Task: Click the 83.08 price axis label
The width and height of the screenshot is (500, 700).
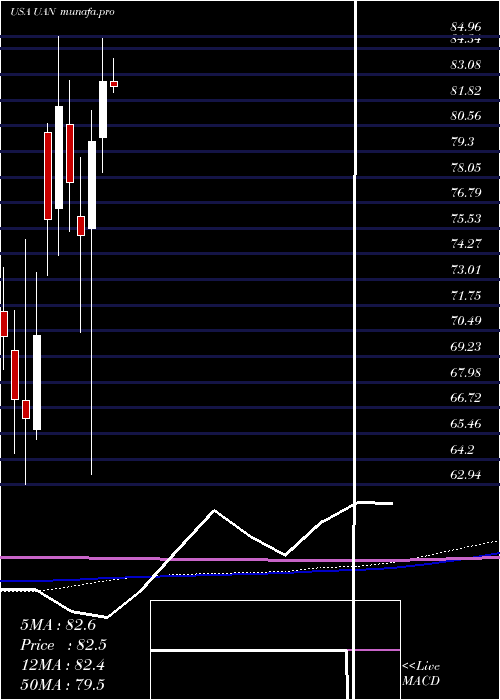Action: click(466, 65)
